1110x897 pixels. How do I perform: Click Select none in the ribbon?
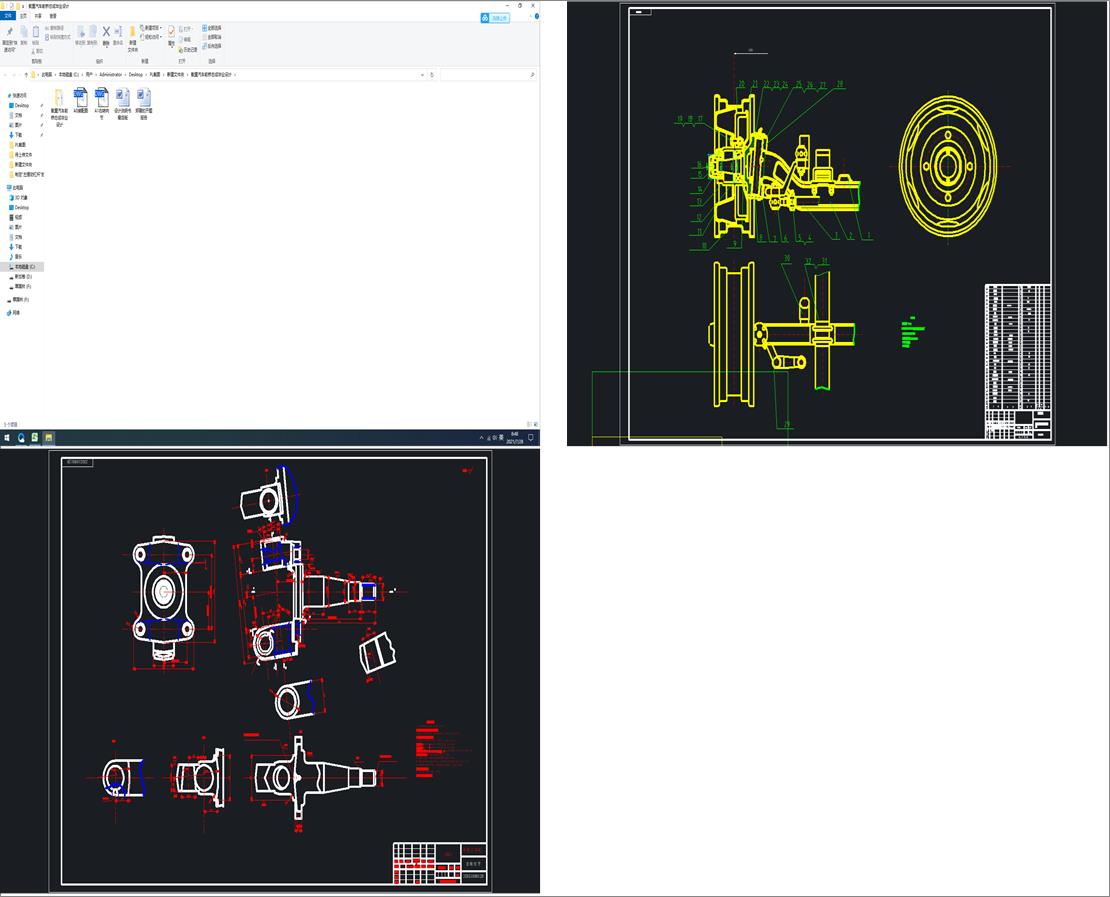pyautogui.click(x=212, y=37)
